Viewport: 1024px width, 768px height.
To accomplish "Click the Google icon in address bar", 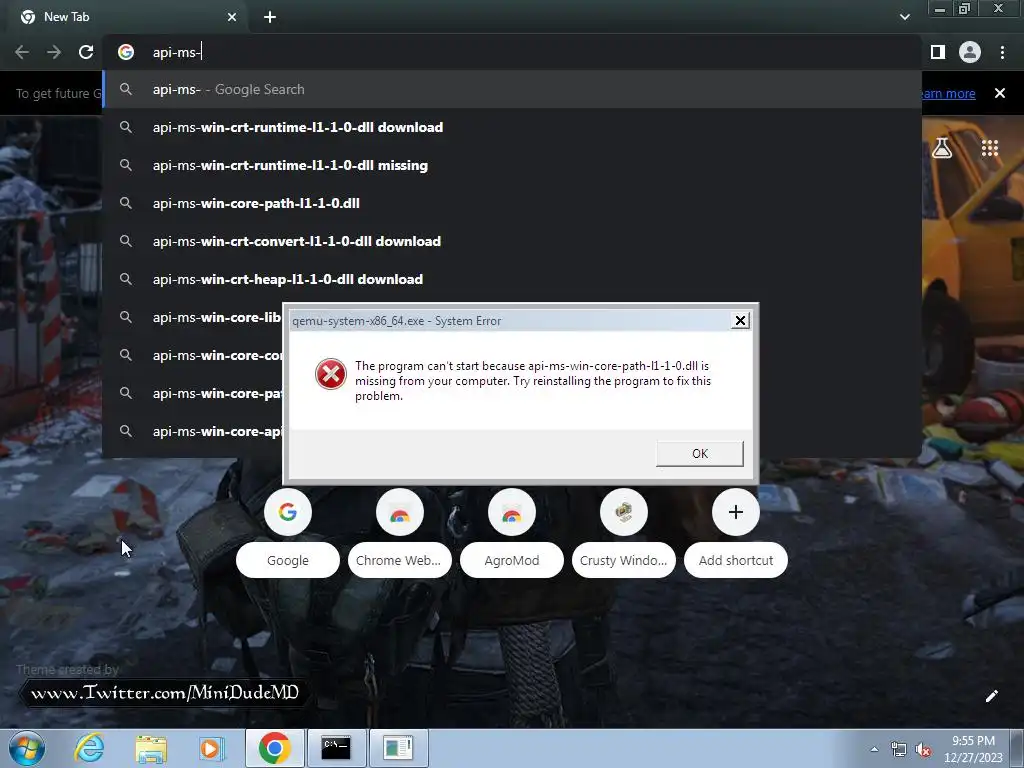I will pyautogui.click(x=126, y=52).
